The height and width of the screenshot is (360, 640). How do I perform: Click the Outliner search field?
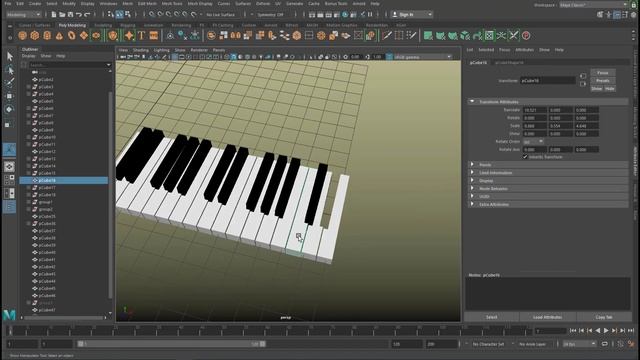(69, 64)
